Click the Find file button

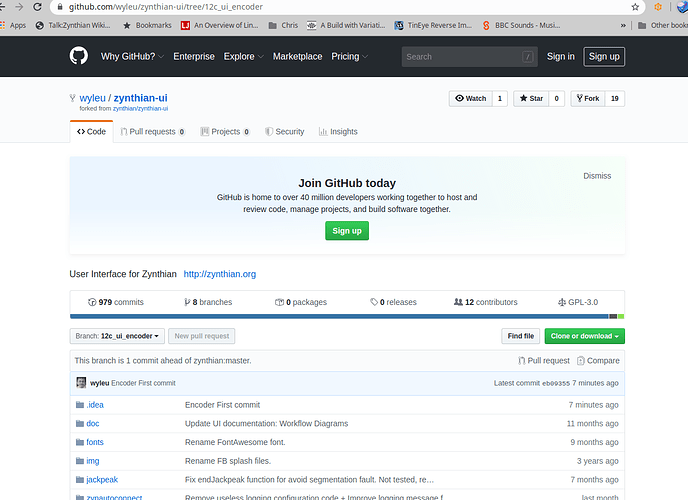[520, 336]
